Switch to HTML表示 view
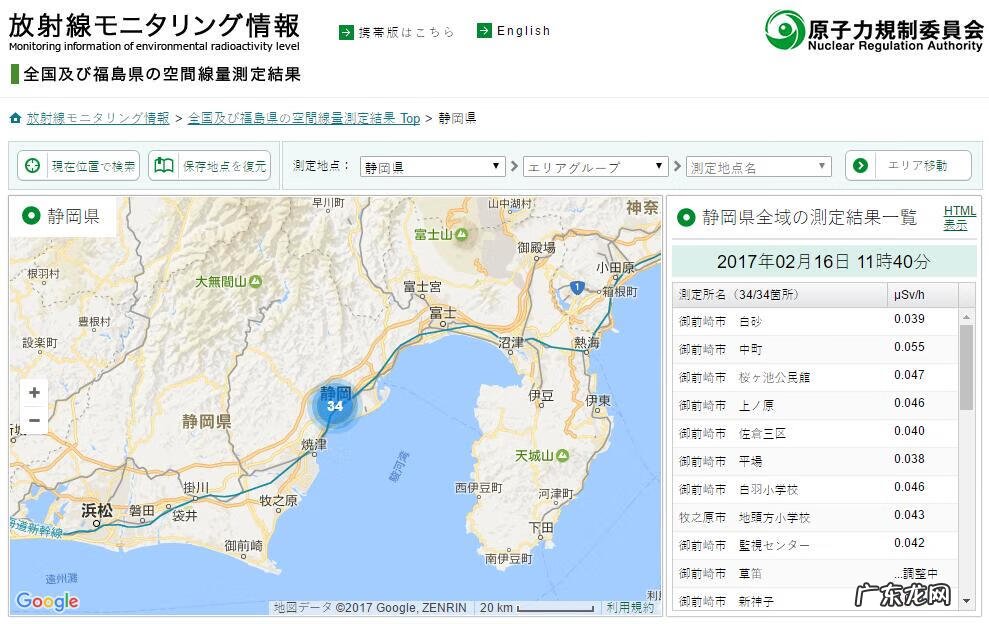Image resolution: width=989 pixels, height=624 pixels. (x=959, y=218)
